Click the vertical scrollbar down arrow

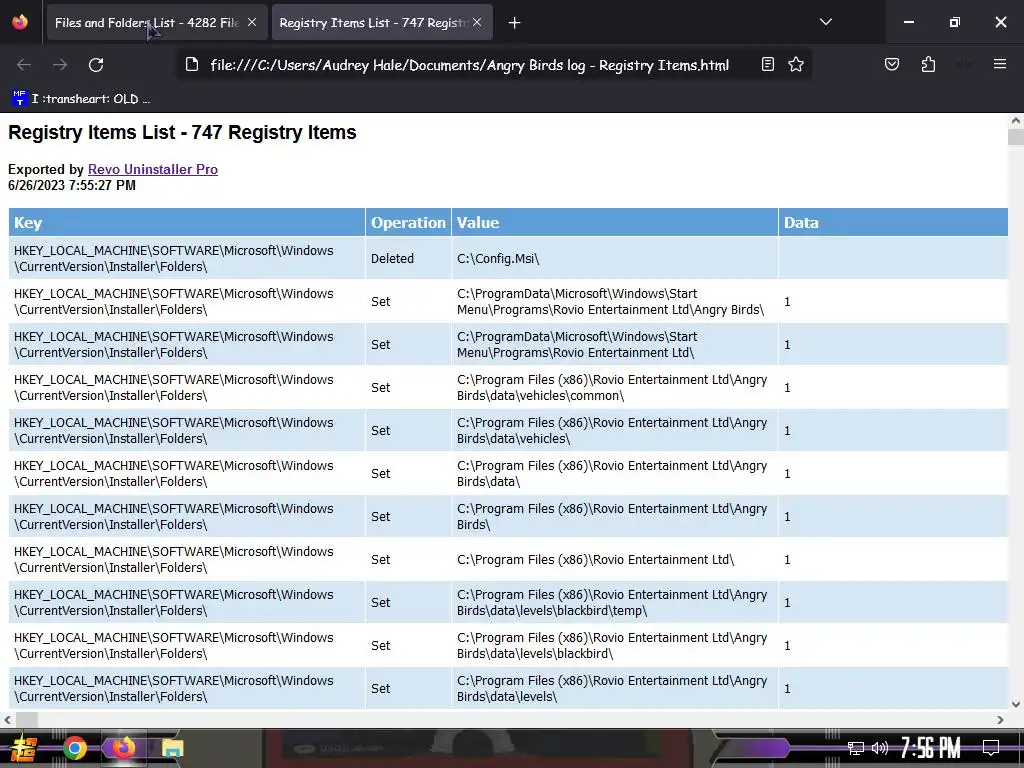click(1016, 704)
